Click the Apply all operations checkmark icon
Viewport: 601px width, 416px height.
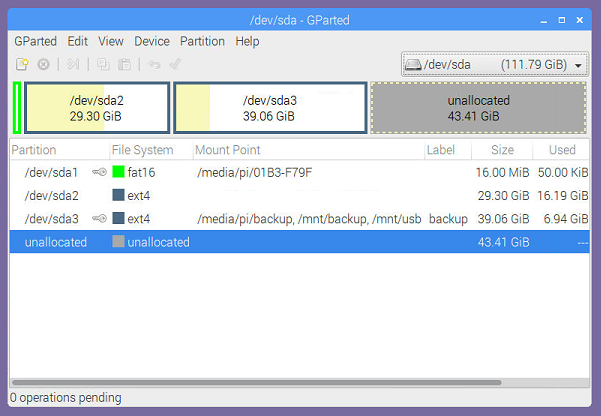[x=175, y=64]
